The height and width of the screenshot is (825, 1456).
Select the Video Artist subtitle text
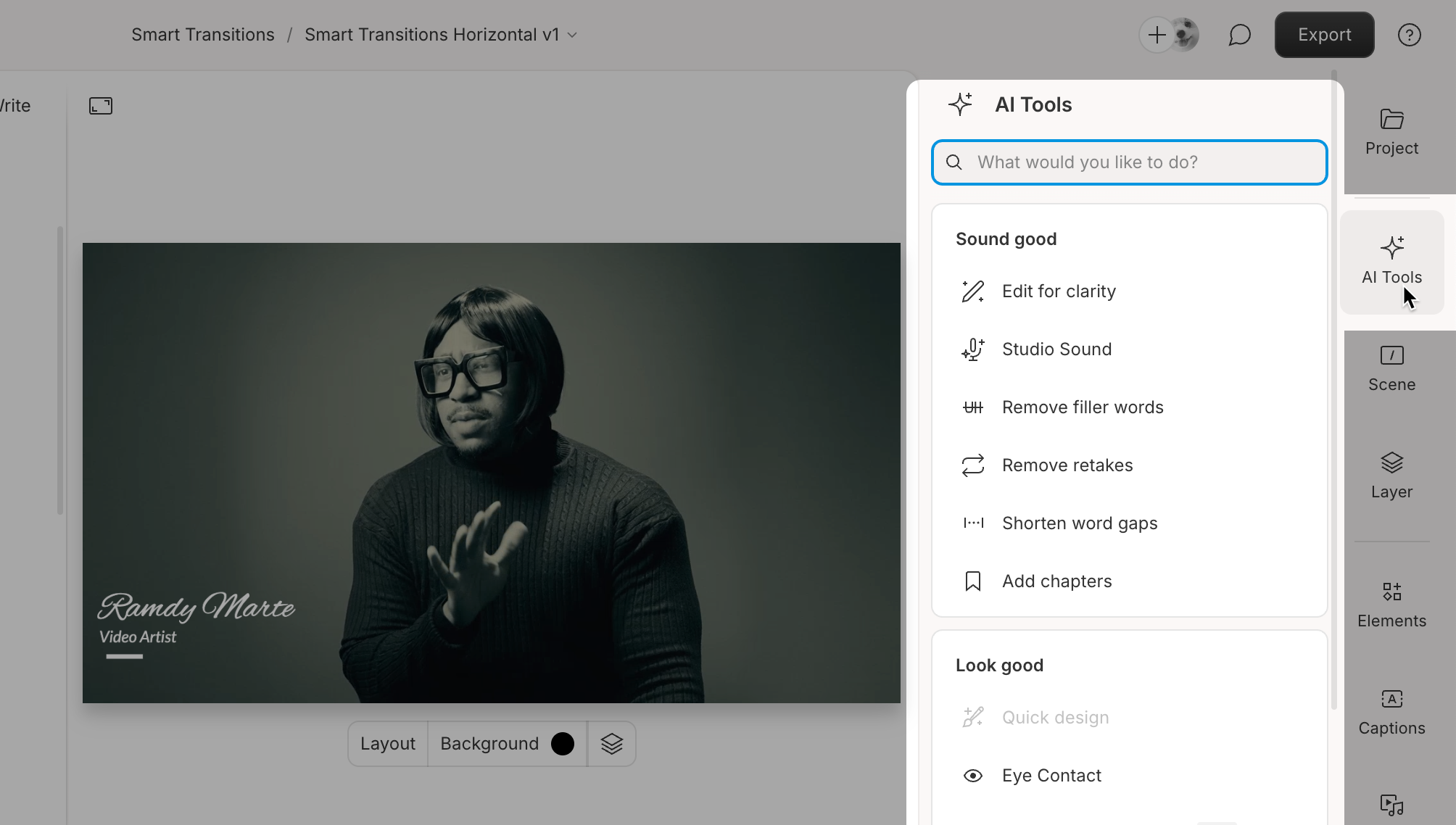[138, 637]
